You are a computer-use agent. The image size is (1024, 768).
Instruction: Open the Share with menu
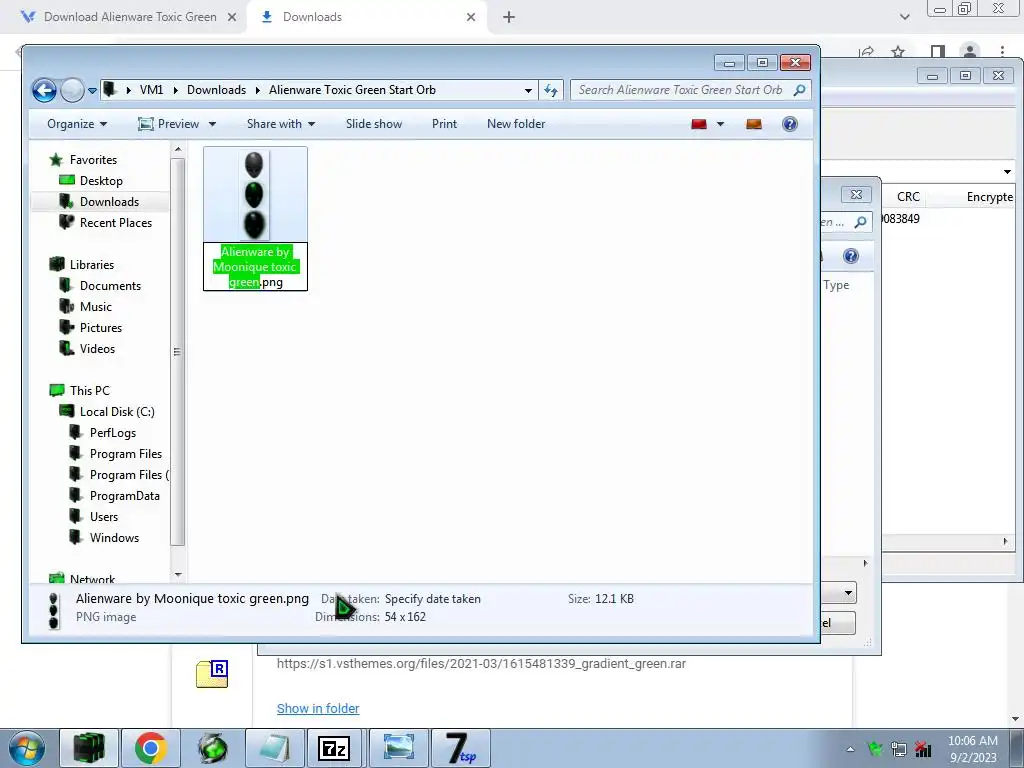tap(281, 124)
